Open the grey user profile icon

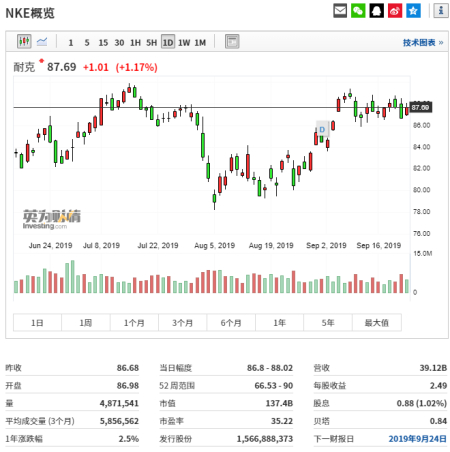tap(441, 11)
